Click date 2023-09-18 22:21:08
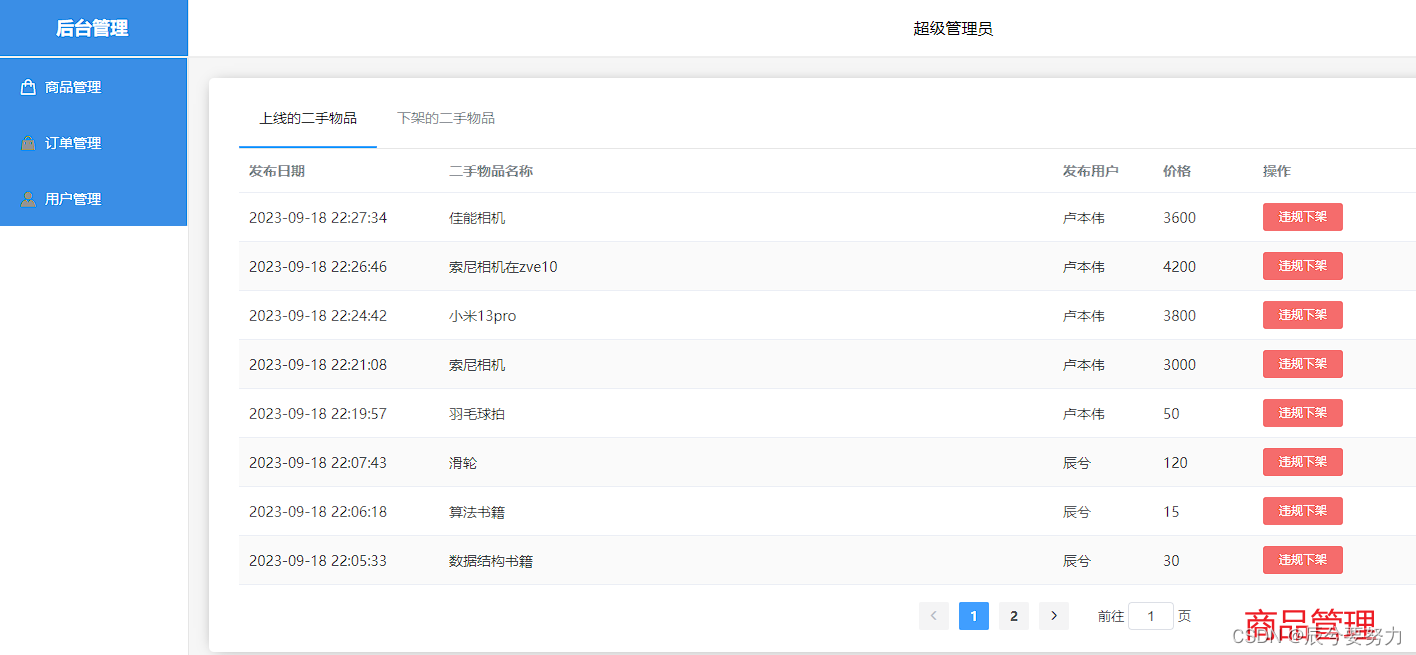 pos(318,364)
